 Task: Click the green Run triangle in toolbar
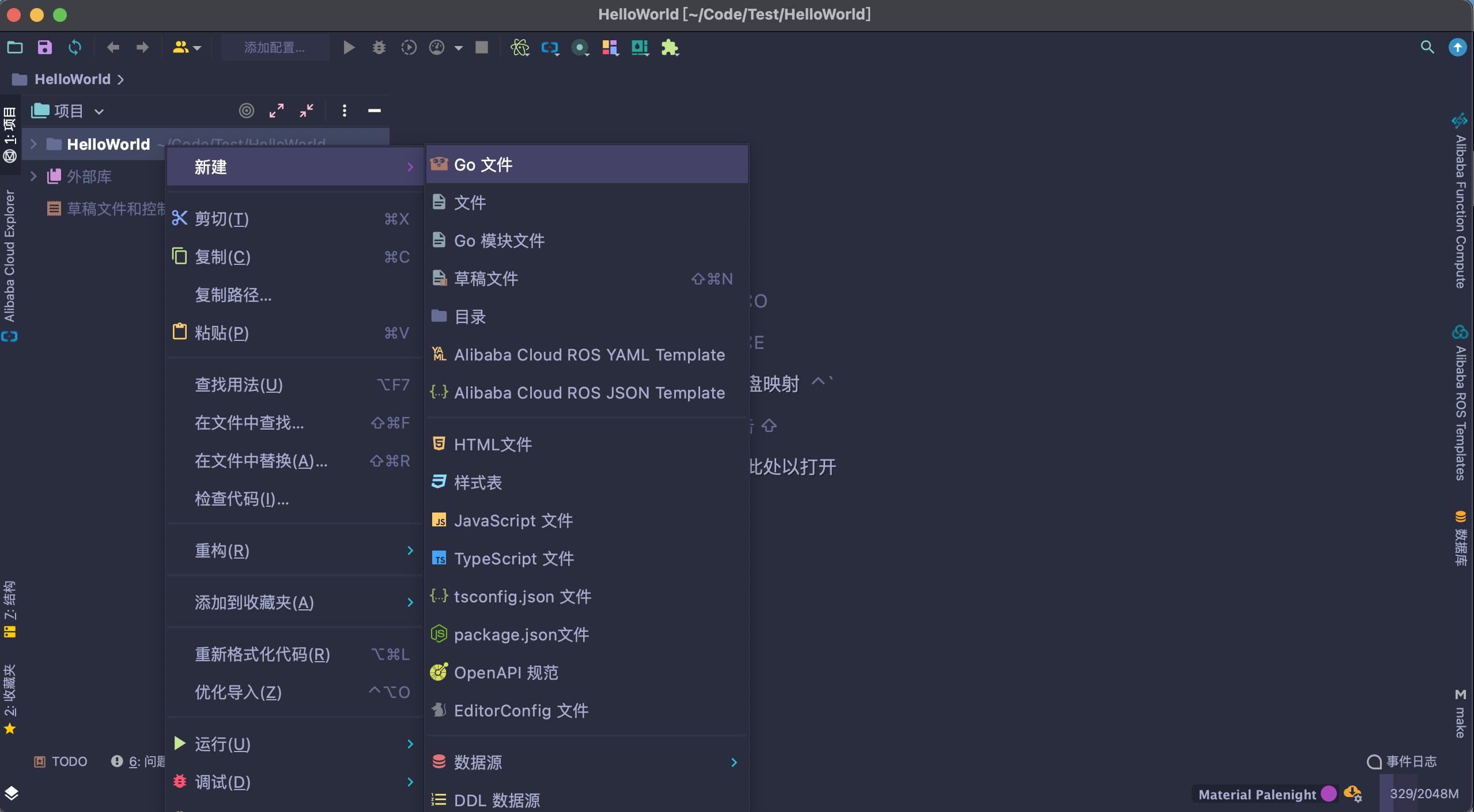click(x=349, y=47)
